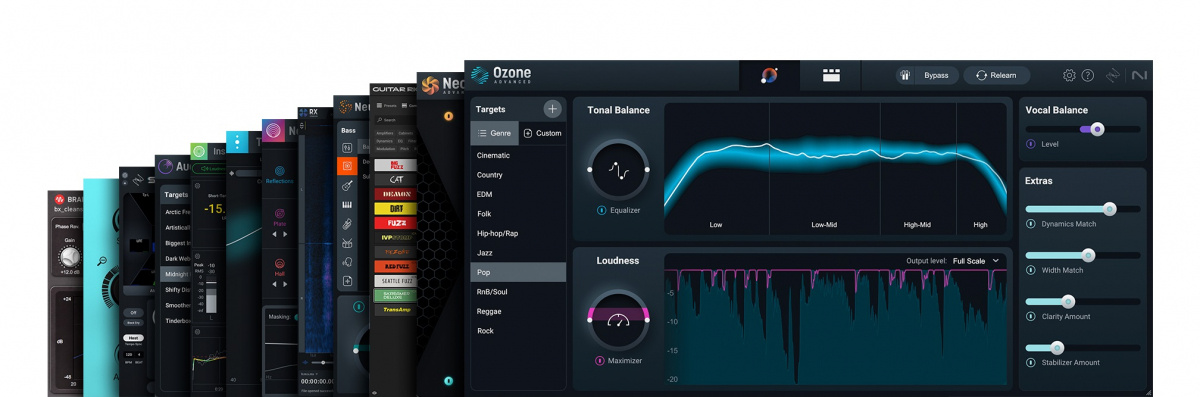Select the highlighted orange instrument icon in Neutron
Viewport: 1200px width, 397px height.
[346, 166]
